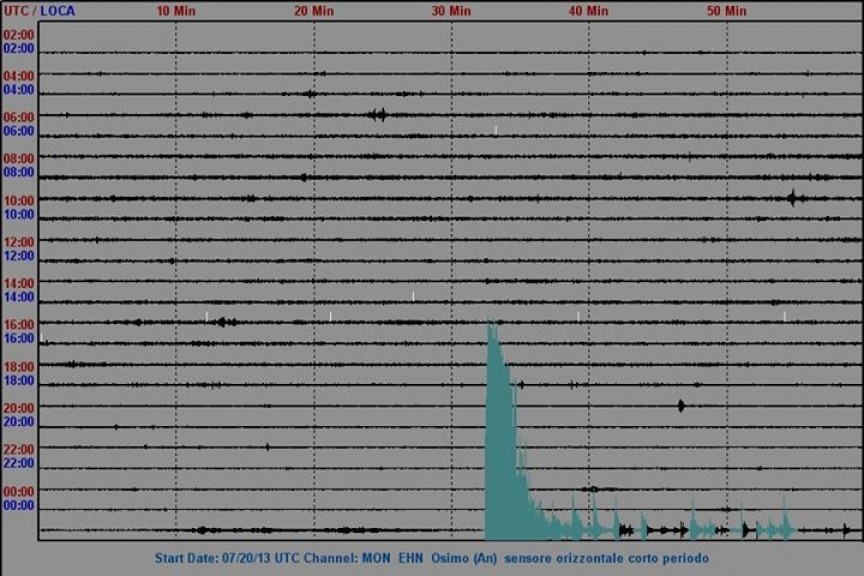864x576 pixels.
Task: Click the blue 06:00 local hour label
Action: coord(19,131)
